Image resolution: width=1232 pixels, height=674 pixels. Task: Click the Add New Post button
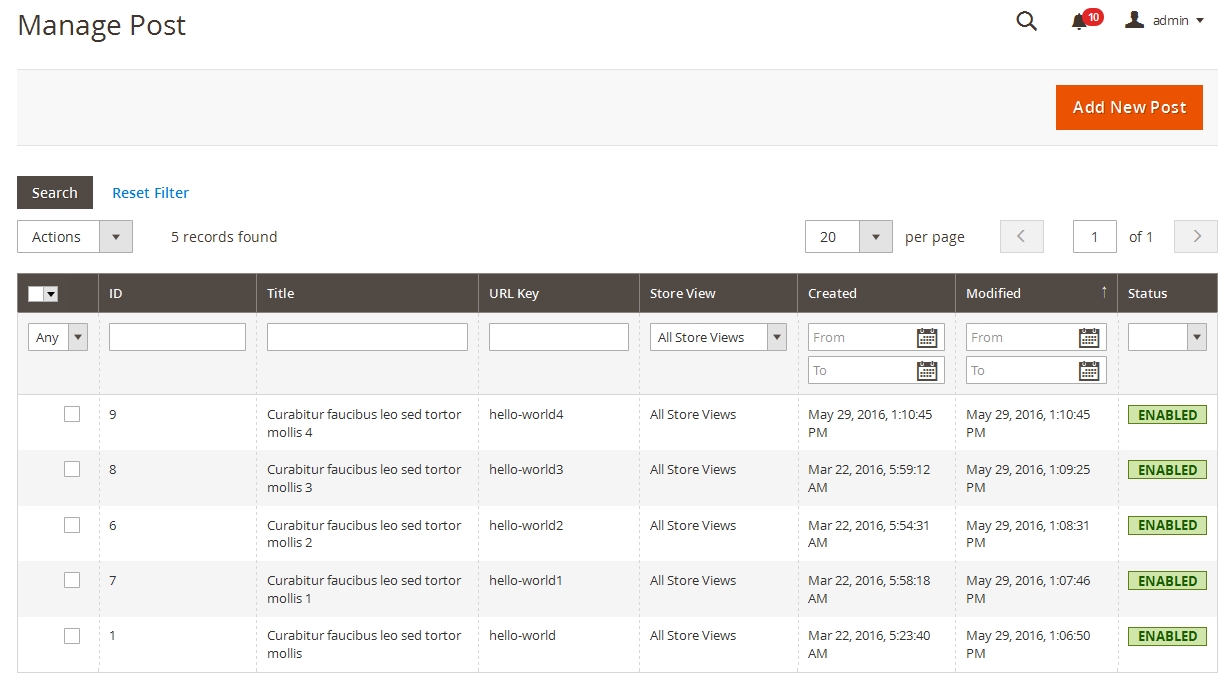pyautogui.click(x=1129, y=107)
